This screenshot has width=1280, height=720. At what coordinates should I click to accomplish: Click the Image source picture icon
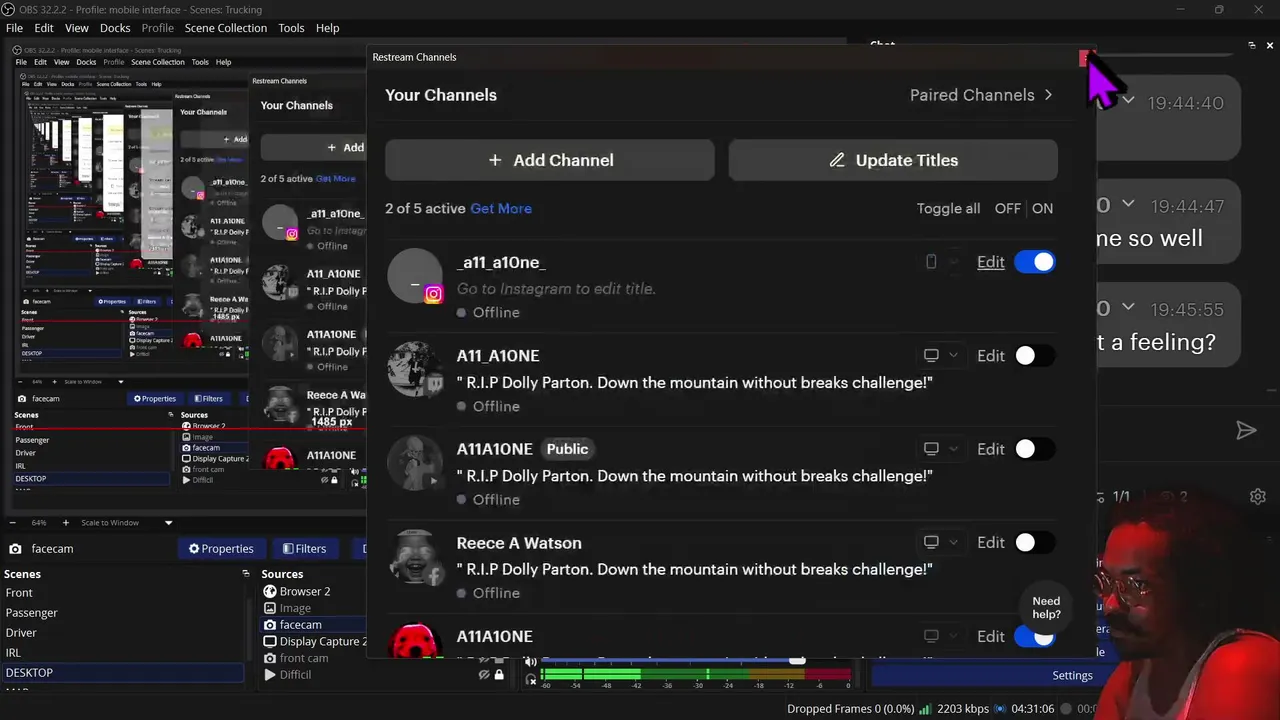(269, 608)
